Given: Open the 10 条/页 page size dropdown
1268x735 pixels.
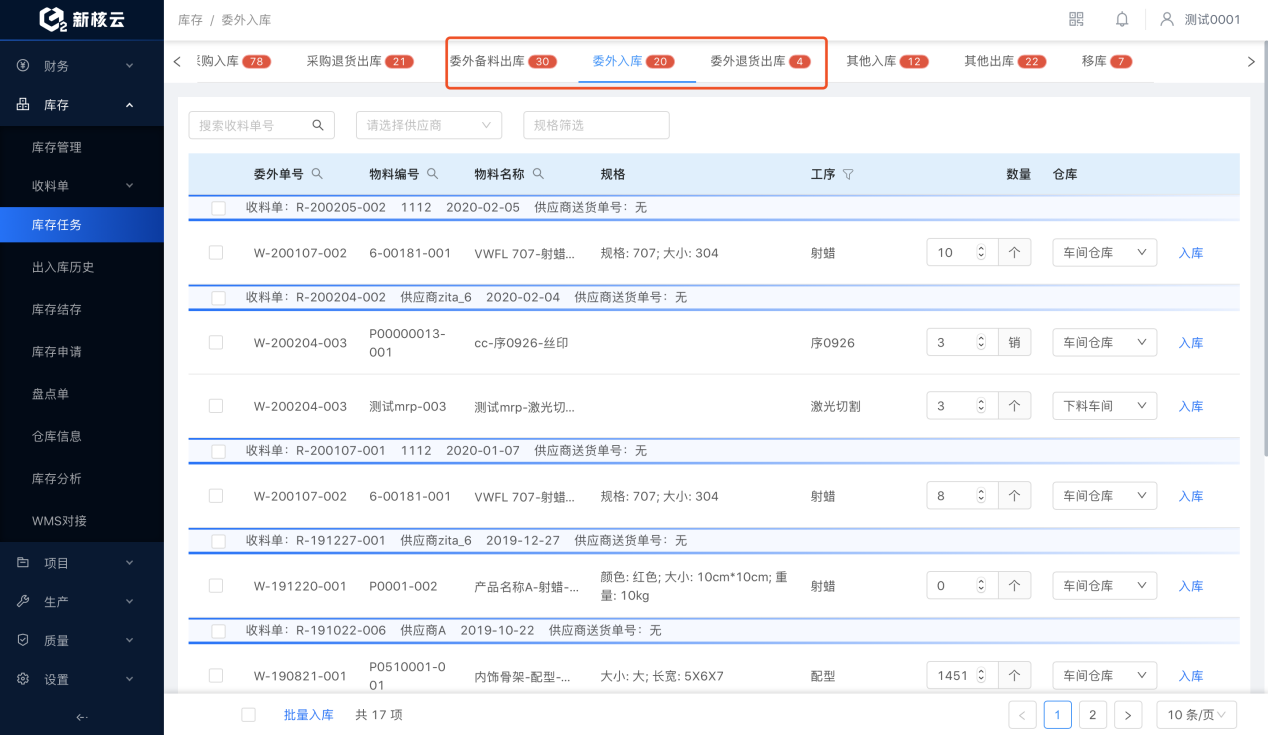Looking at the screenshot, I should coord(1197,715).
